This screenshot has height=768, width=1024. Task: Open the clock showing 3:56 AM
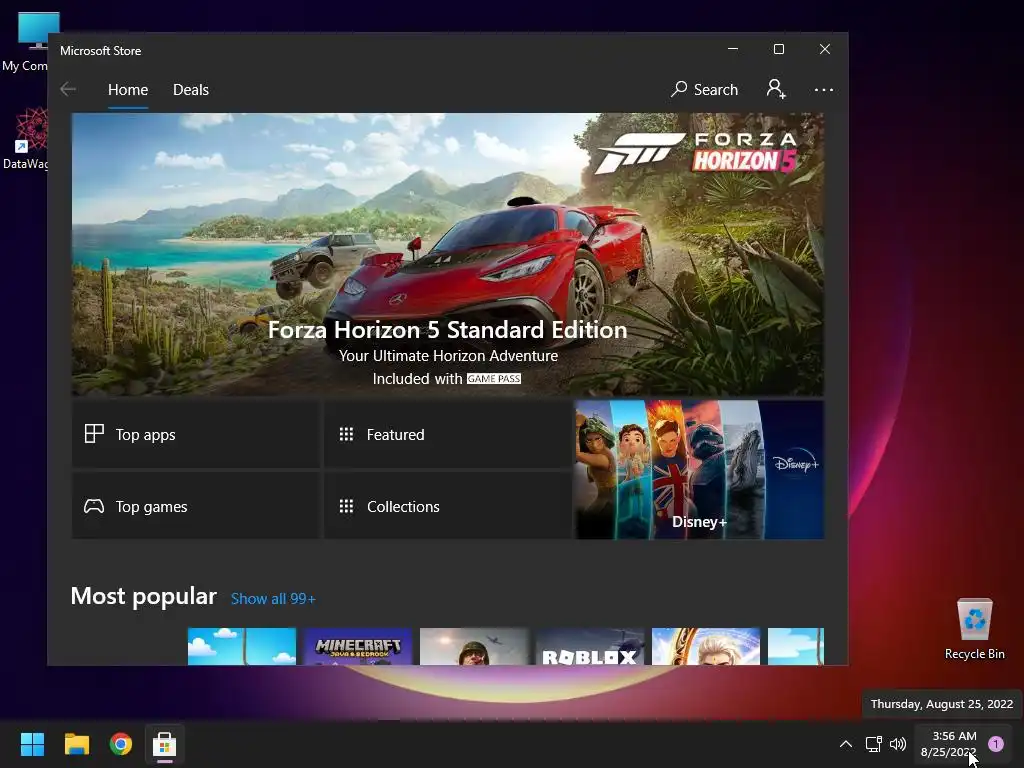[950, 744]
